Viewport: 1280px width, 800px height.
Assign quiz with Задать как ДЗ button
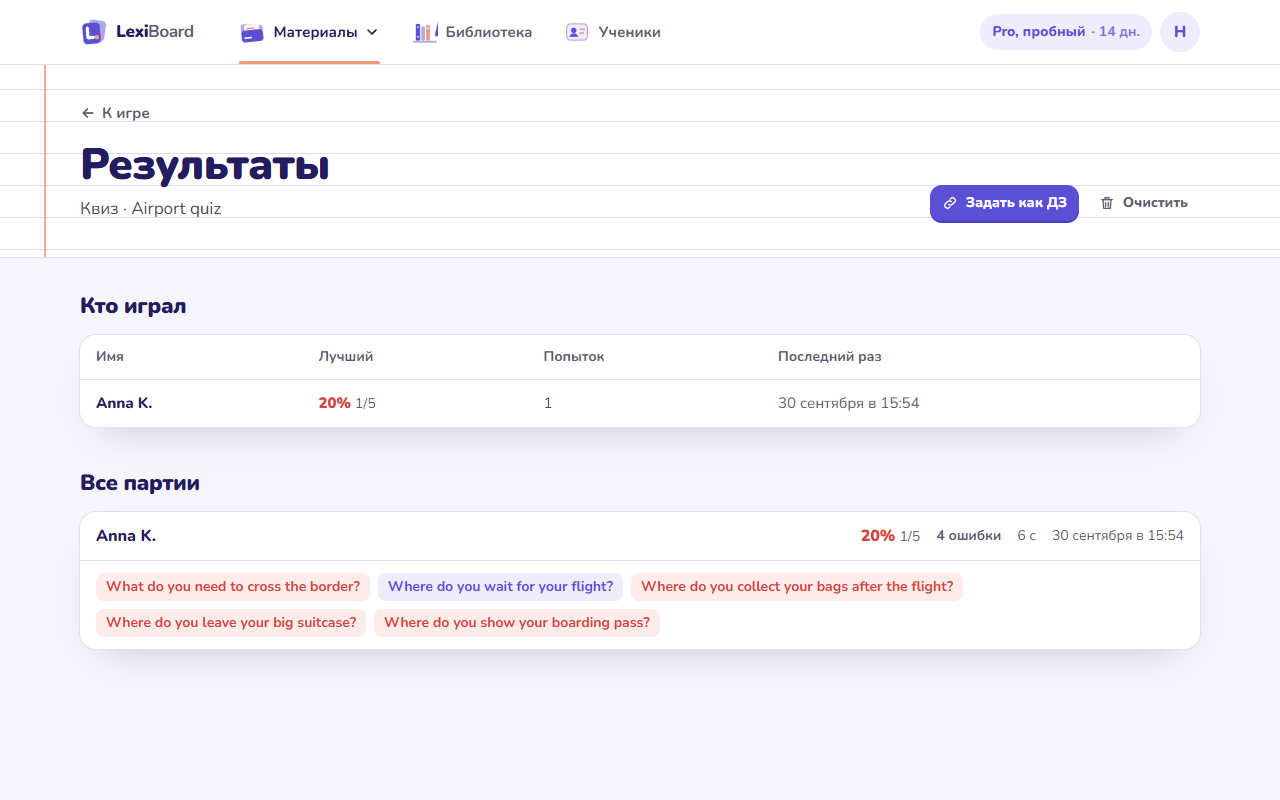pos(1004,203)
